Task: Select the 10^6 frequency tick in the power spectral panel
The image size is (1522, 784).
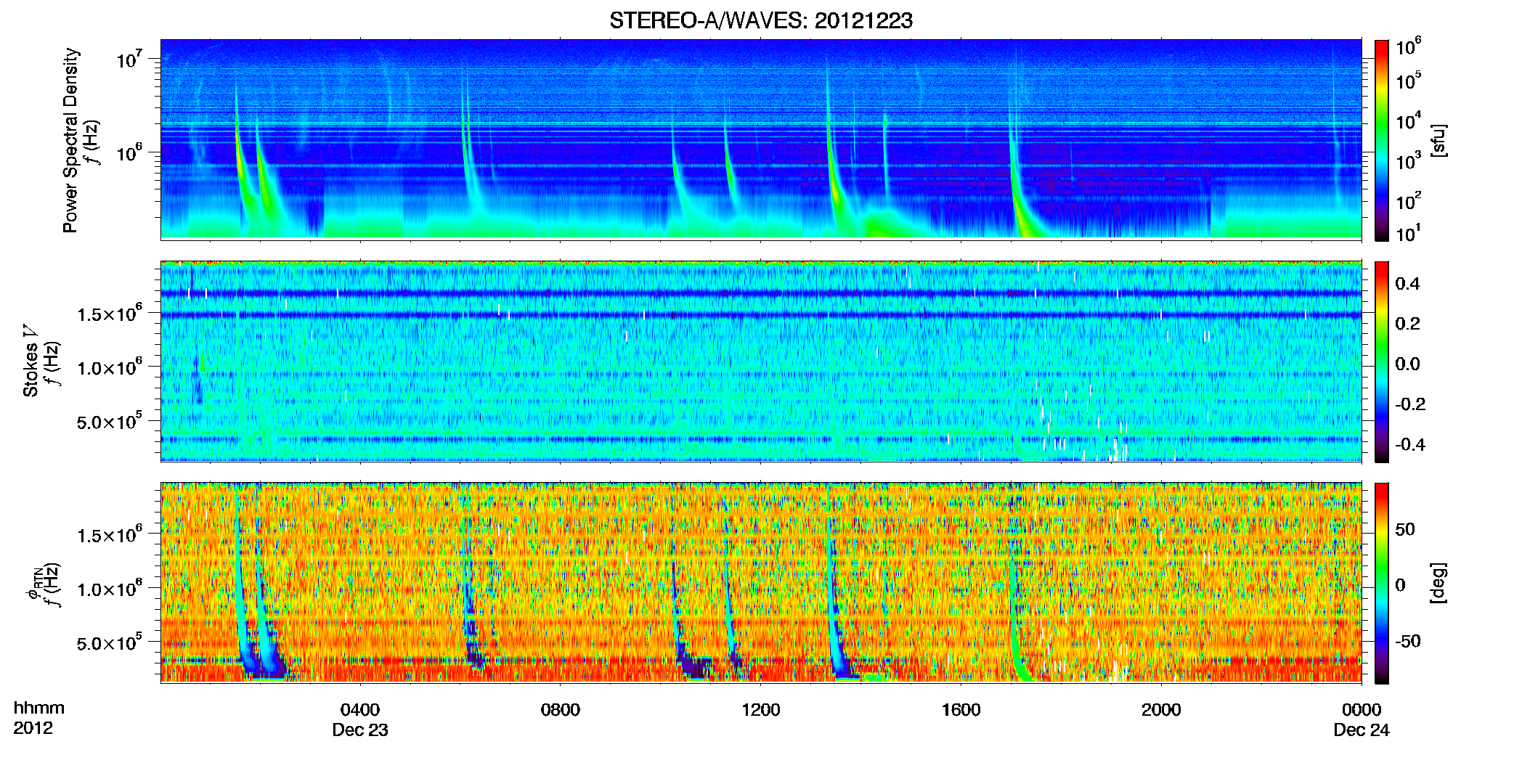Action: (x=128, y=152)
